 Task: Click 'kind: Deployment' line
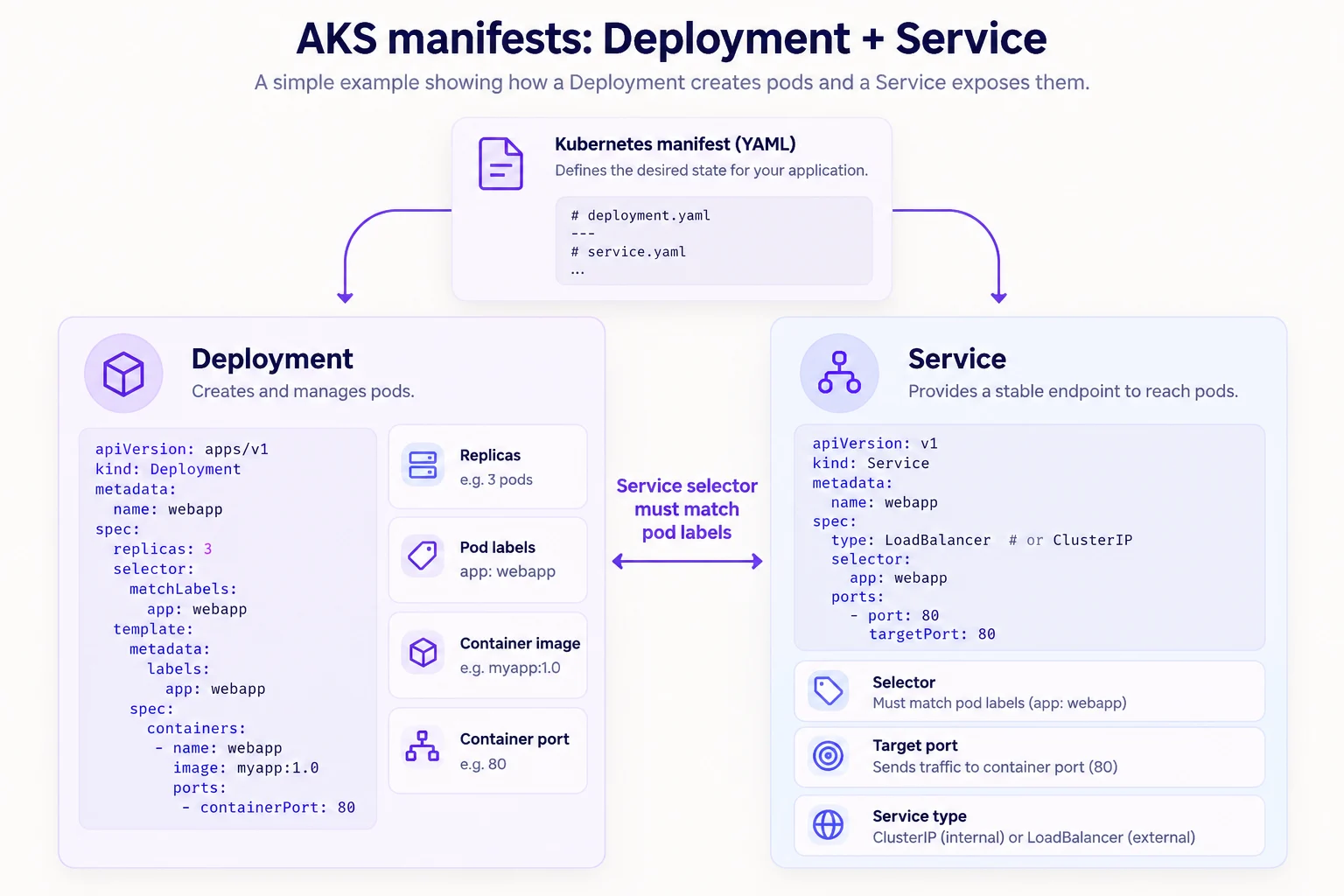tap(168, 469)
